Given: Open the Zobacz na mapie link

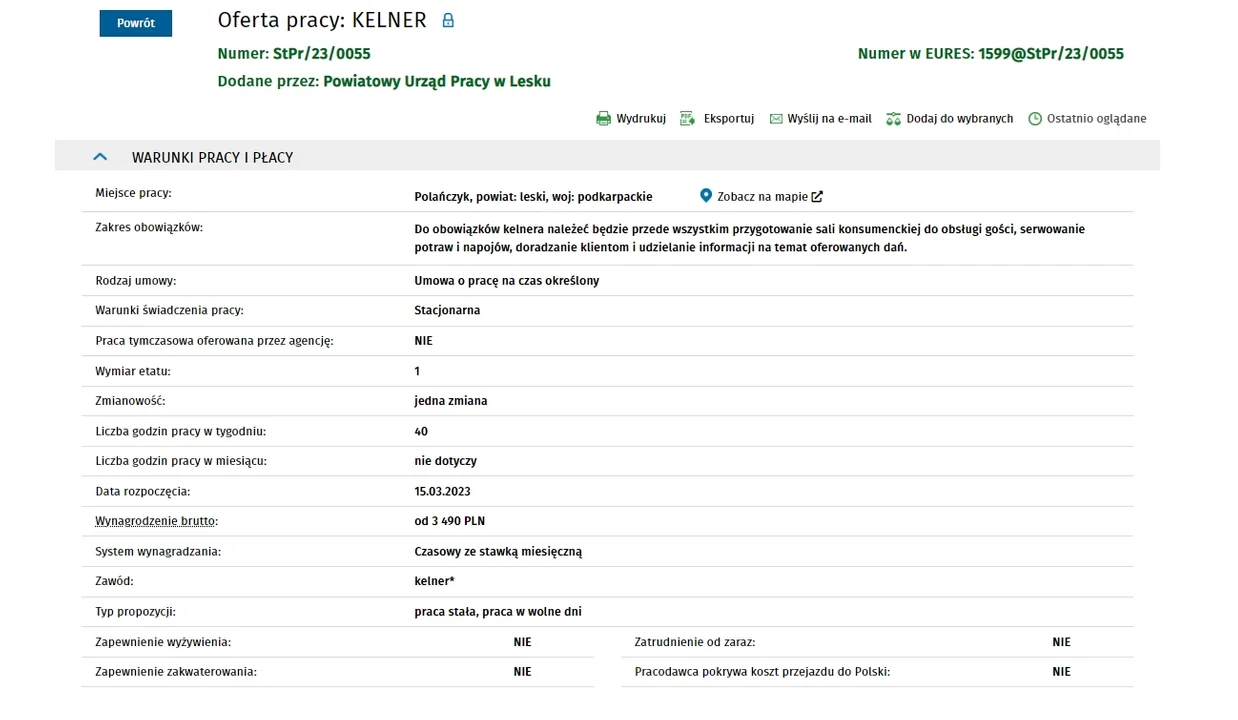Looking at the screenshot, I should pyautogui.click(x=762, y=197).
